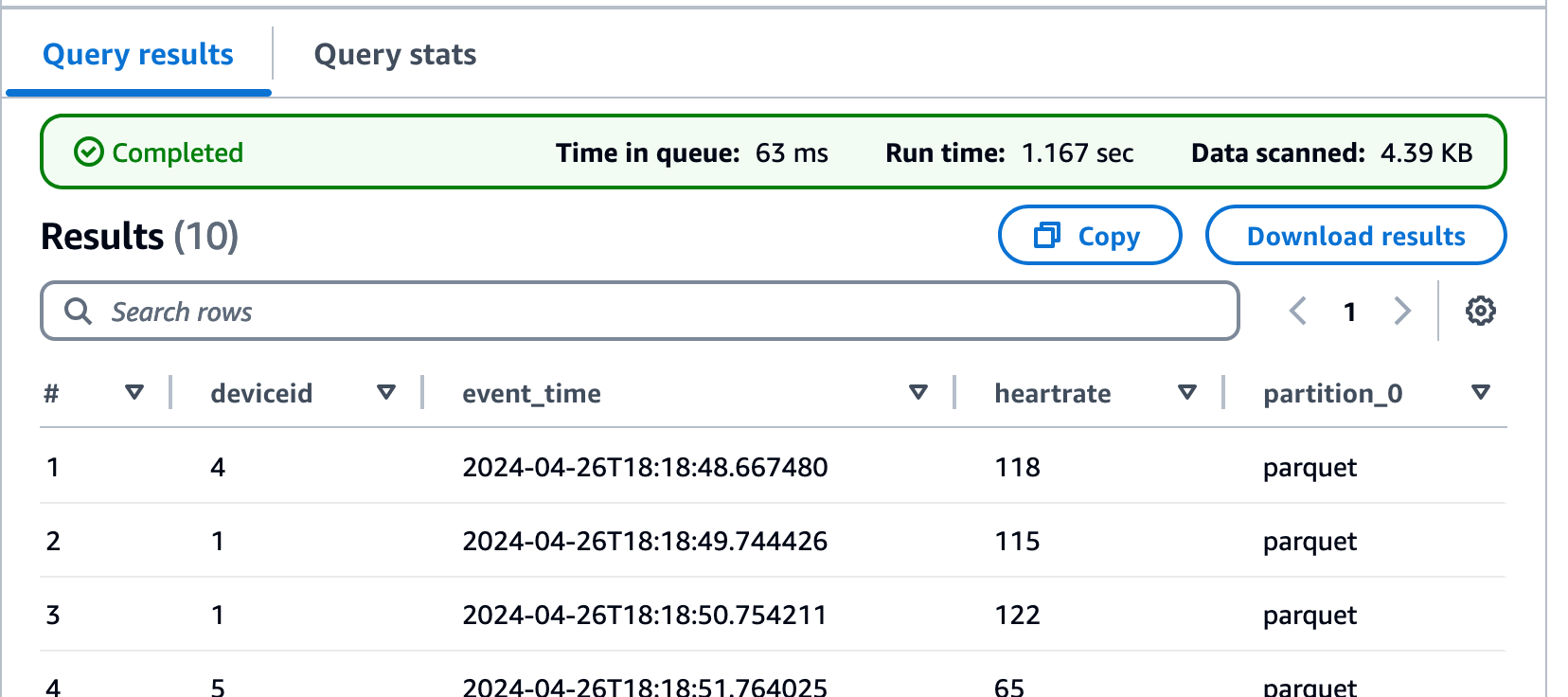Select event time 2024-04-26T18:18:48.667480
This screenshot has height=697, width=1568.
[645, 467]
